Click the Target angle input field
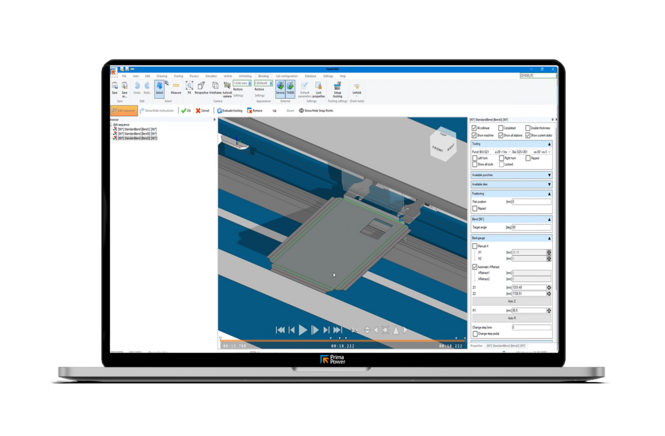This screenshot has height=436, width=665. [x=531, y=227]
